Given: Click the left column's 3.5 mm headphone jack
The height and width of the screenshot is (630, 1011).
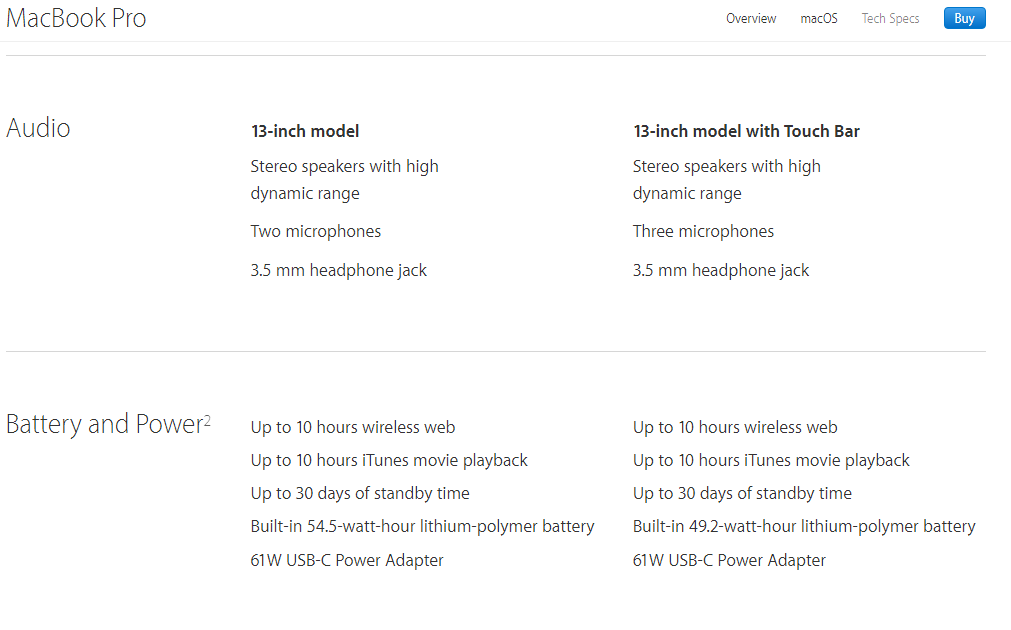Looking at the screenshot, I should point(339,270).
